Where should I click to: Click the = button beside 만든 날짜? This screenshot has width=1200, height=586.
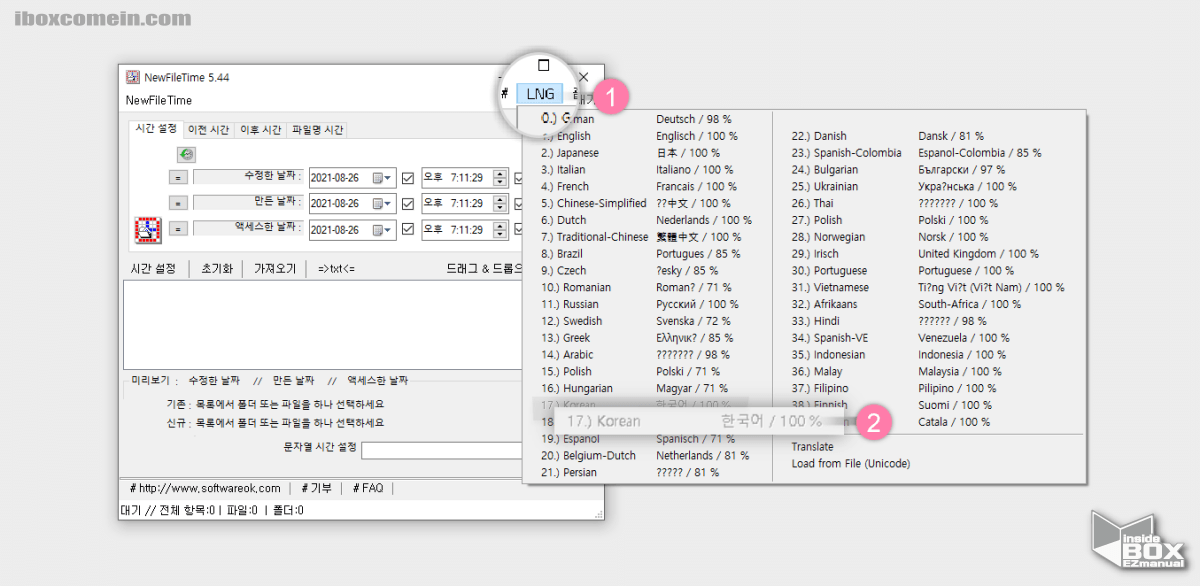point(177,203)
